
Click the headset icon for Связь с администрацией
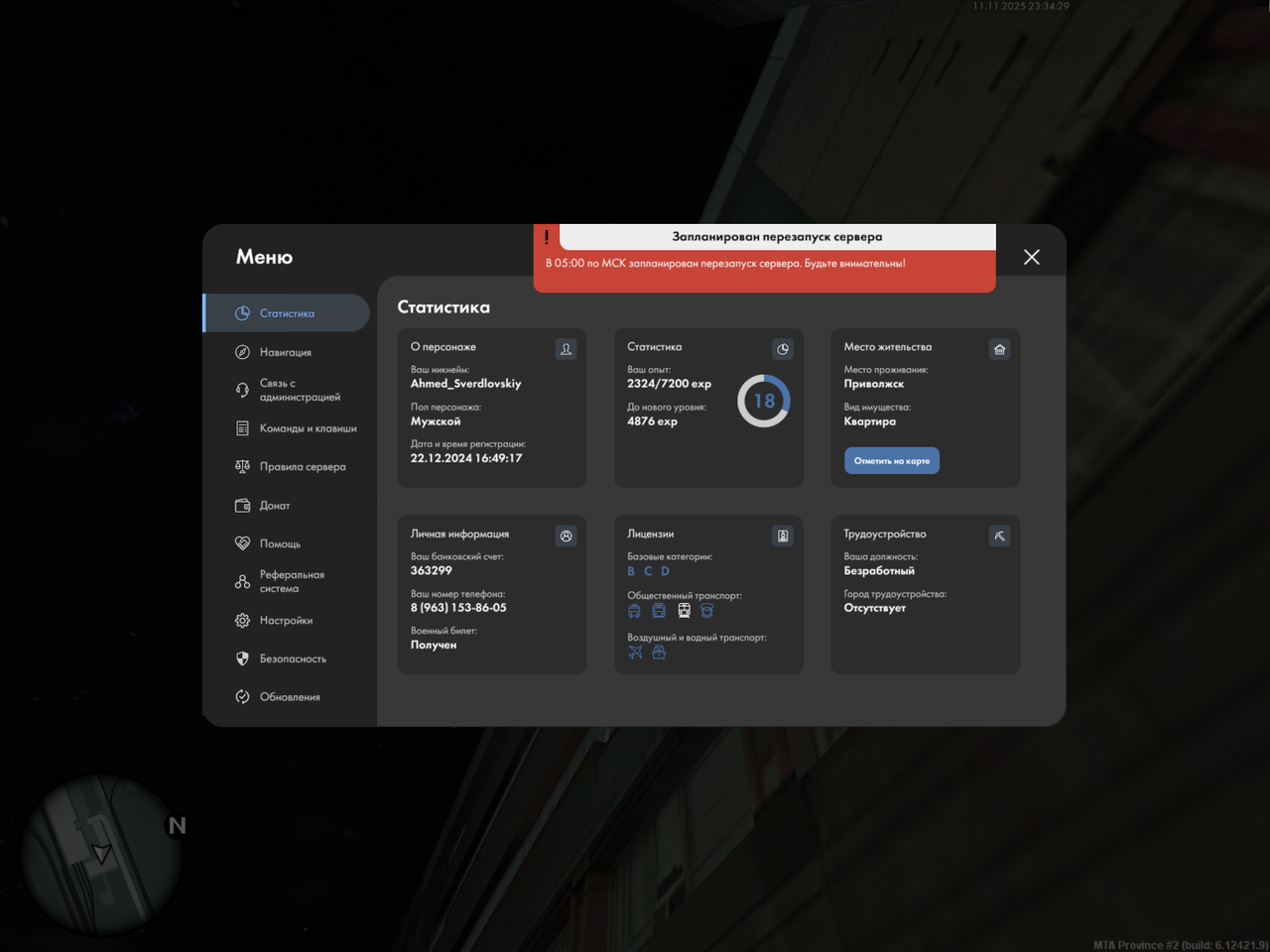click(242, 390)
